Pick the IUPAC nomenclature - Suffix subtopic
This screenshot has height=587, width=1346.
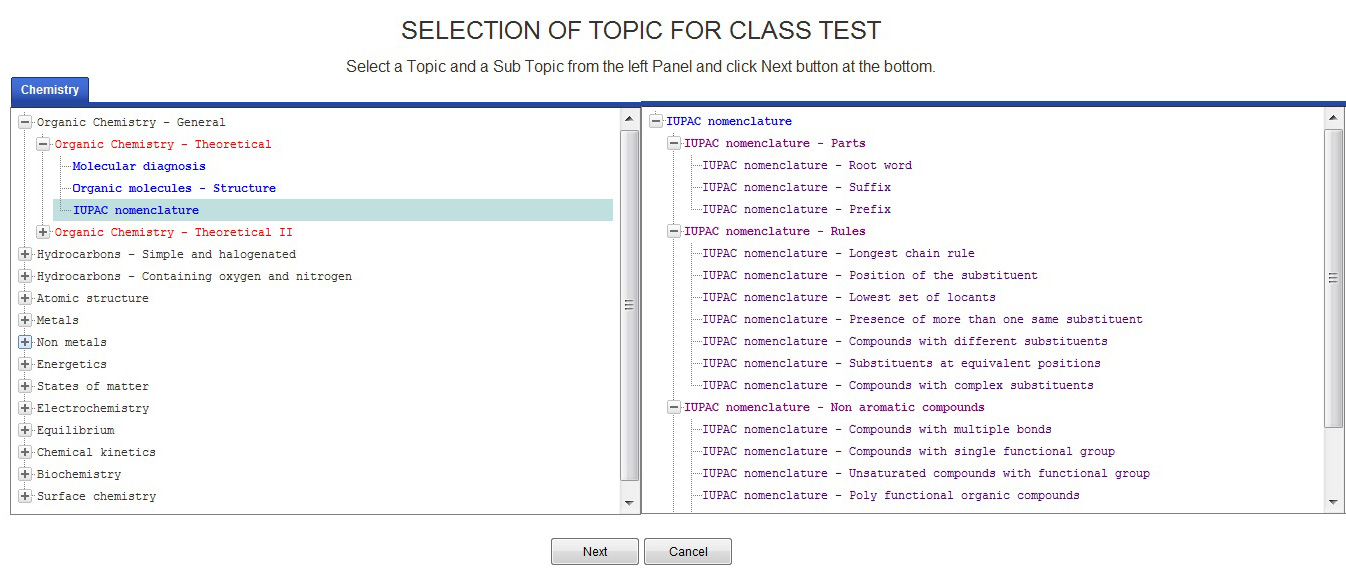point(796,187)
